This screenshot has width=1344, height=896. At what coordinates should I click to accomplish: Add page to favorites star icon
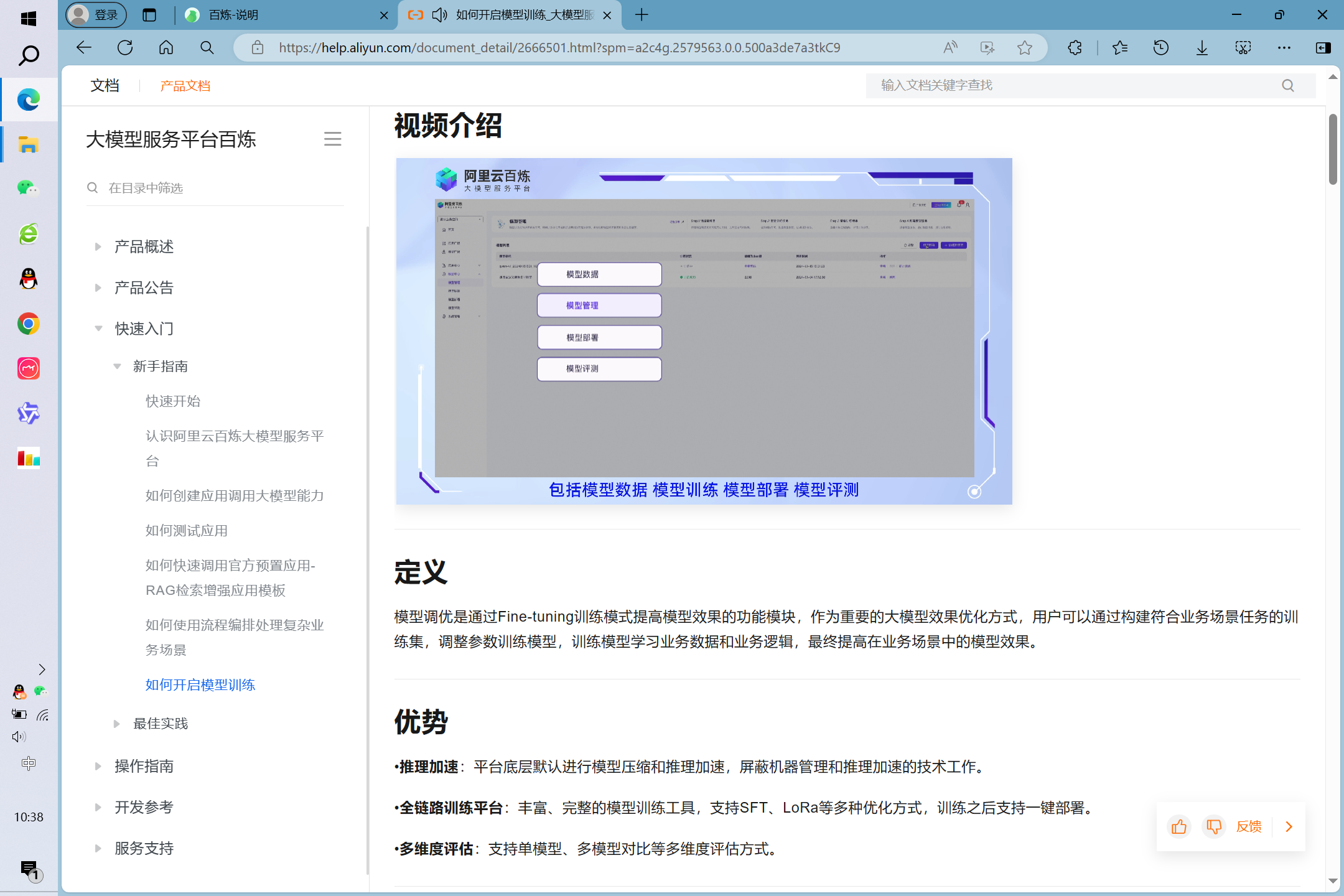pos(1025,48)
